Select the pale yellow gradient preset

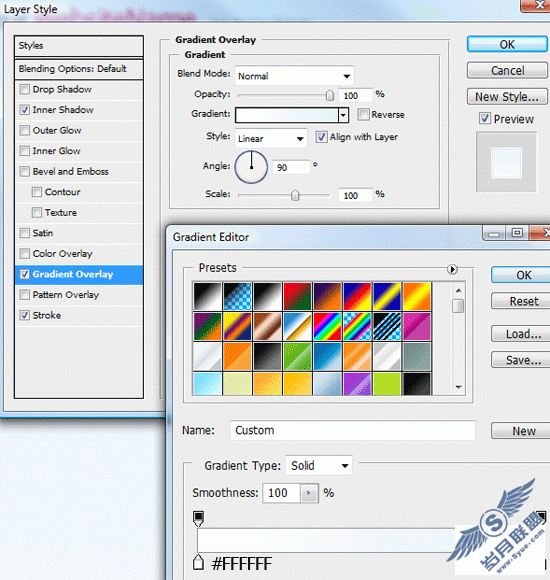pyautogui.click(x=237, y=384)
